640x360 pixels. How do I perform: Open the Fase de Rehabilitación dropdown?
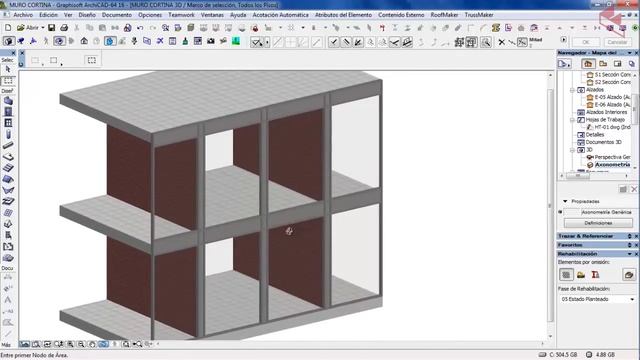coord(632,299)
